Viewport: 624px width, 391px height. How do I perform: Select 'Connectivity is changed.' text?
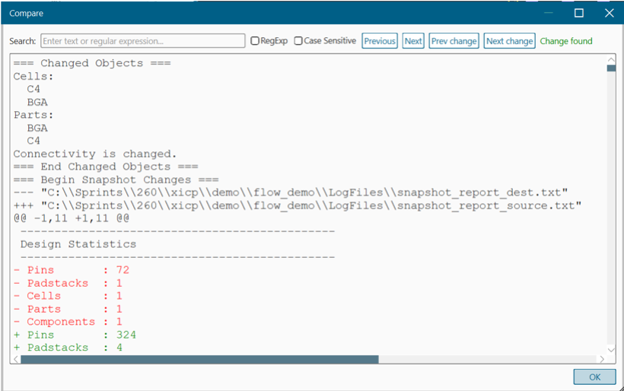(95, 154)
